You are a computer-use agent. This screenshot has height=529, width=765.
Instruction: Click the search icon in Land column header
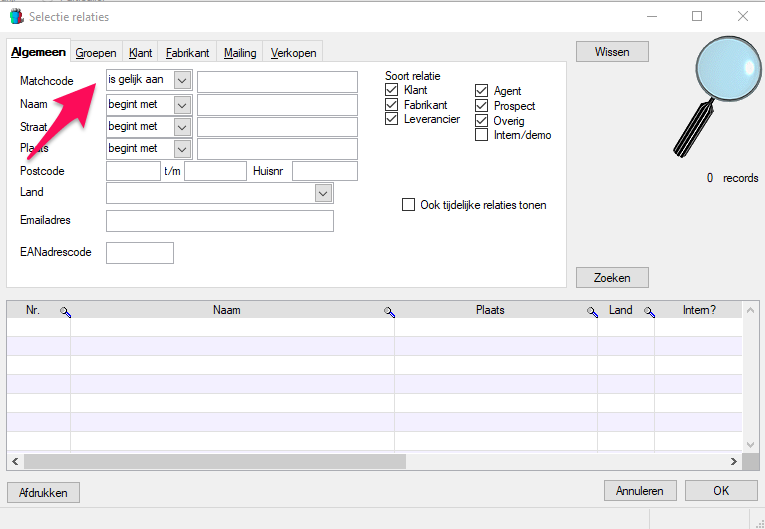tap(649, 312)
